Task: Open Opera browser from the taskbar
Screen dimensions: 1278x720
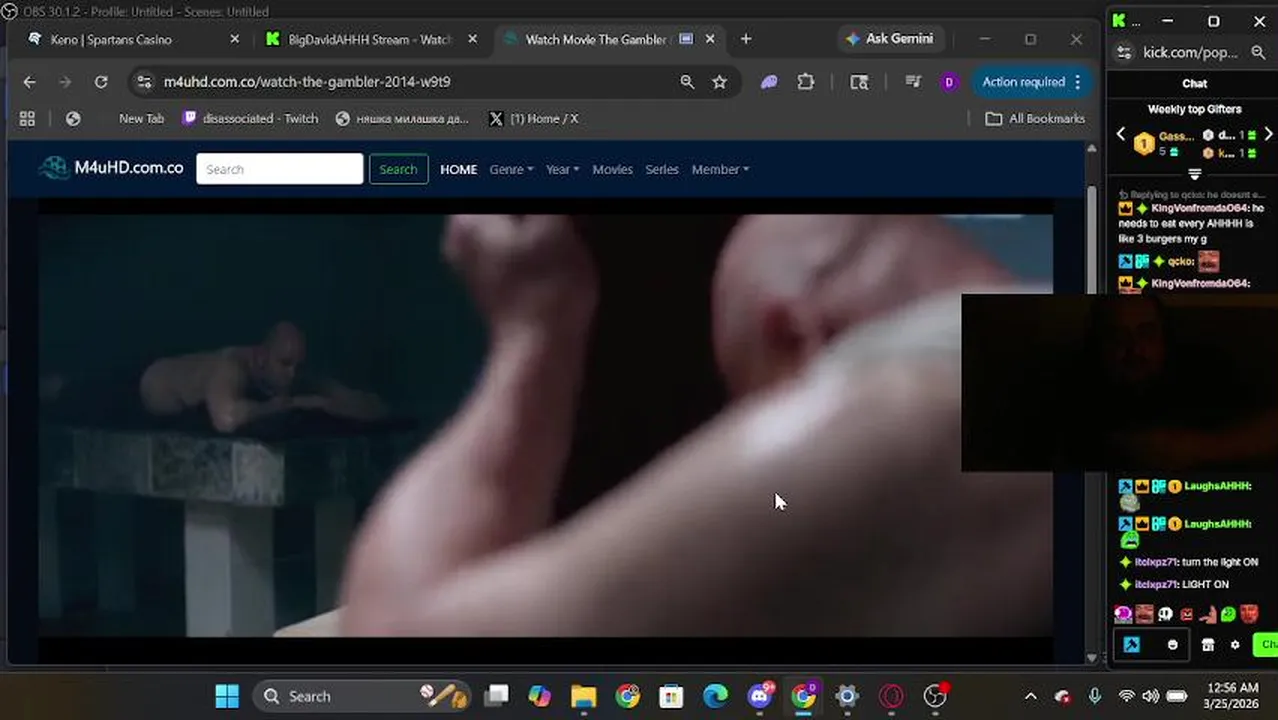Action: coord(891,696)
